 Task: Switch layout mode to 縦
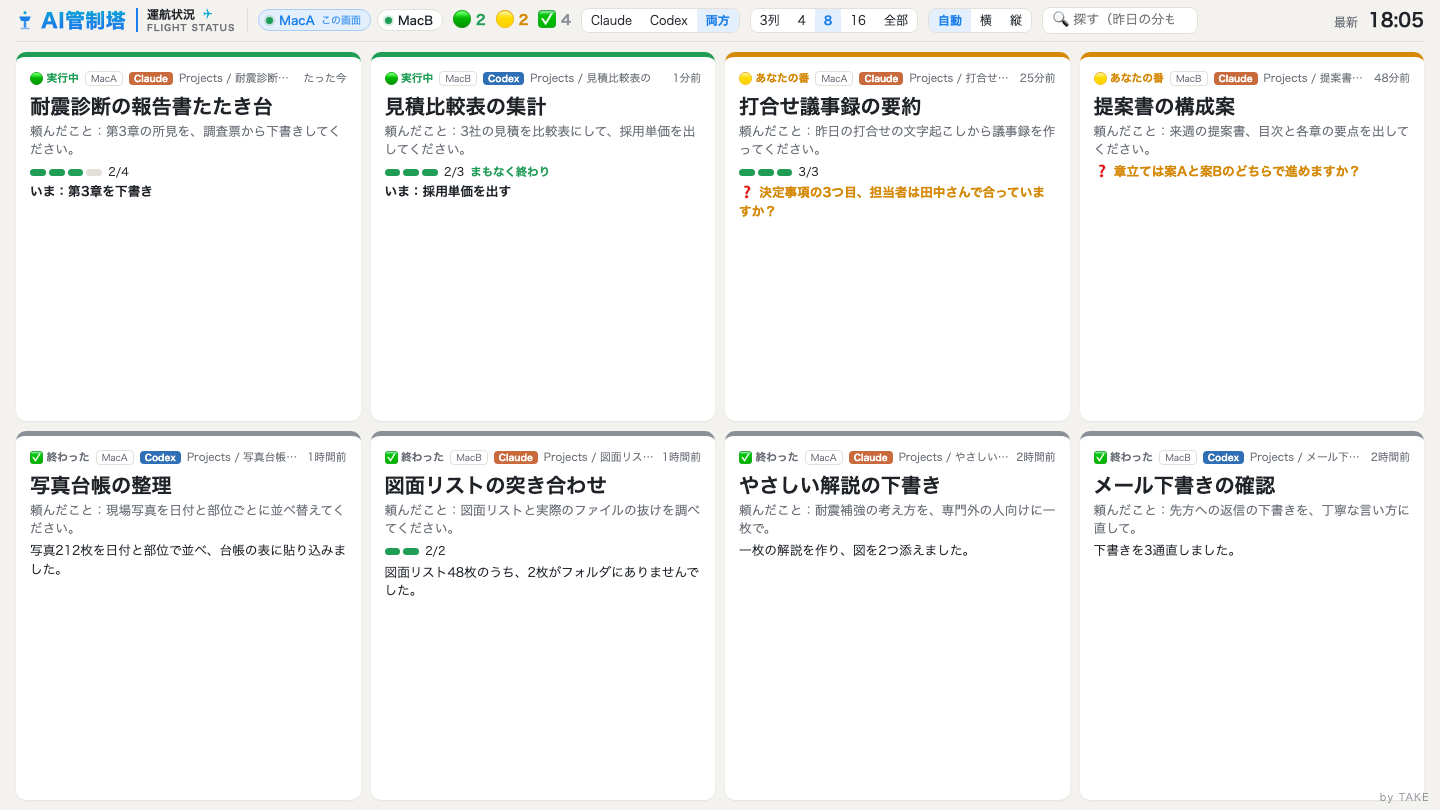1016,20
